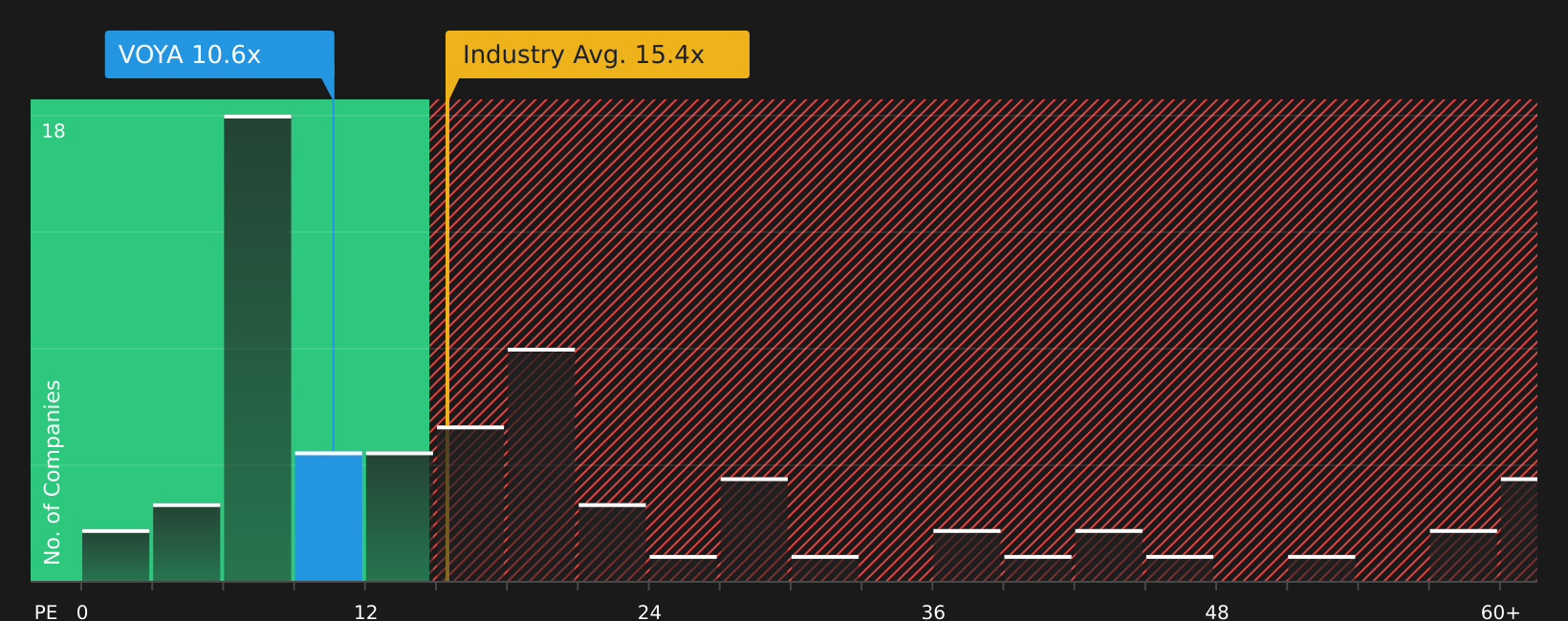Click the orange industry average vertical line

446,340
